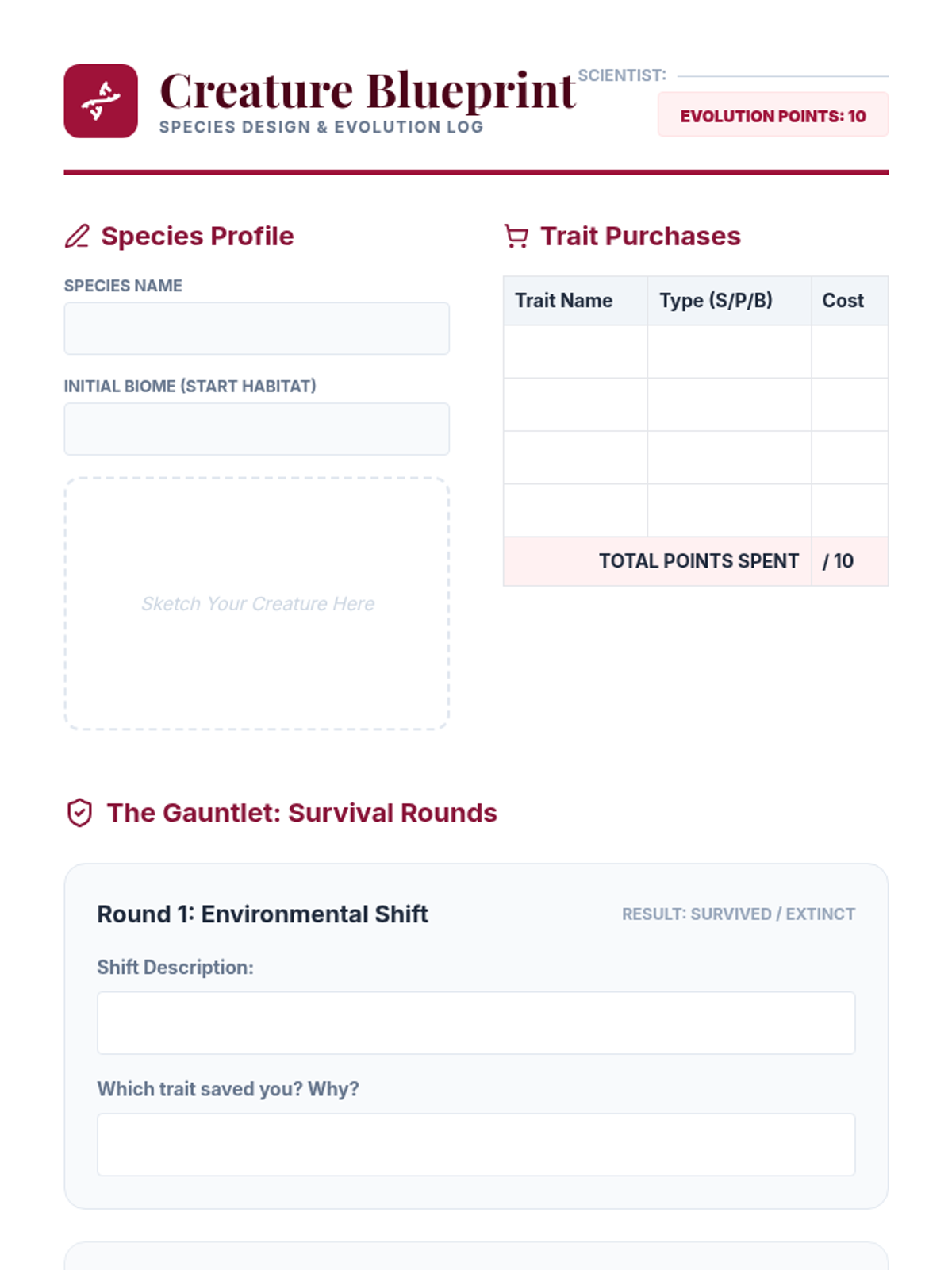Click the Type (S/P/B) column header

pyautogui.click(x=716, y=301)
